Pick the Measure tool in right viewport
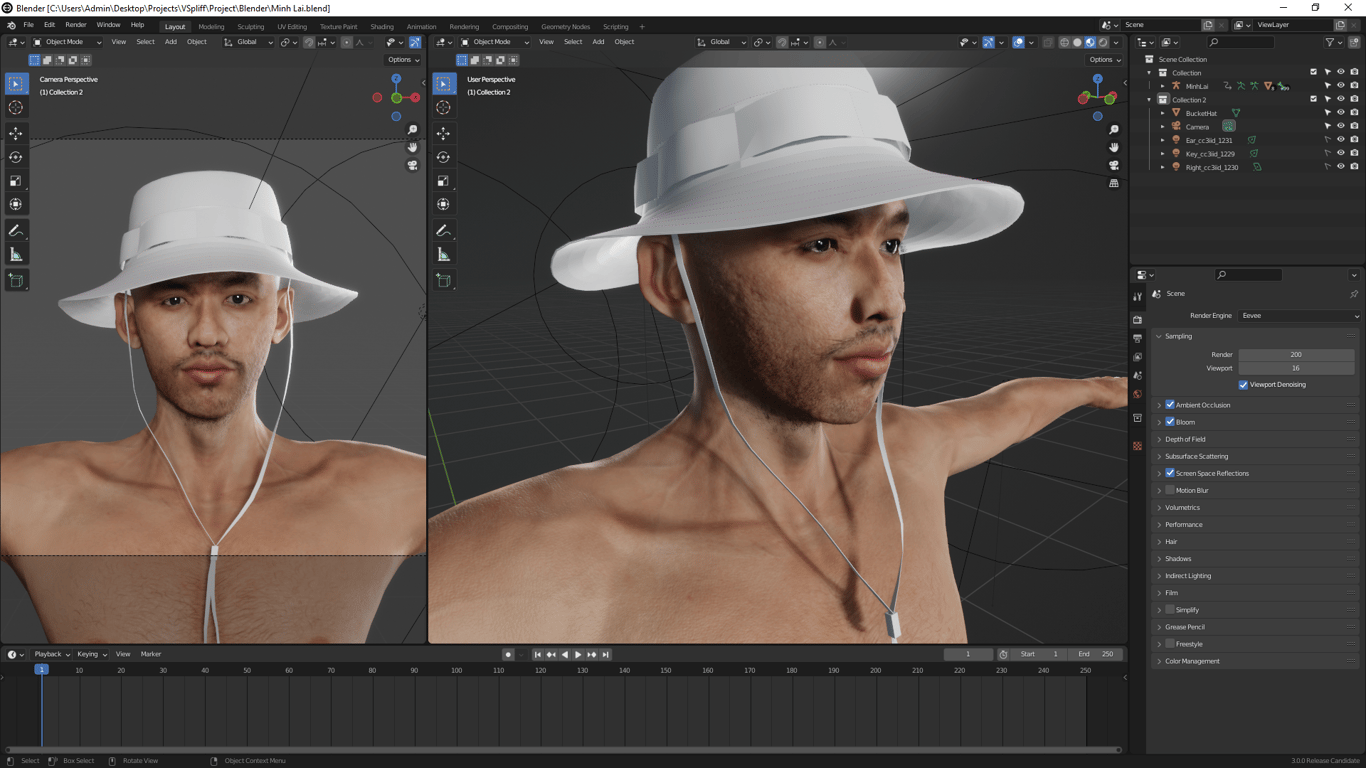This screenshot has width=1366, height=768. 444,255
